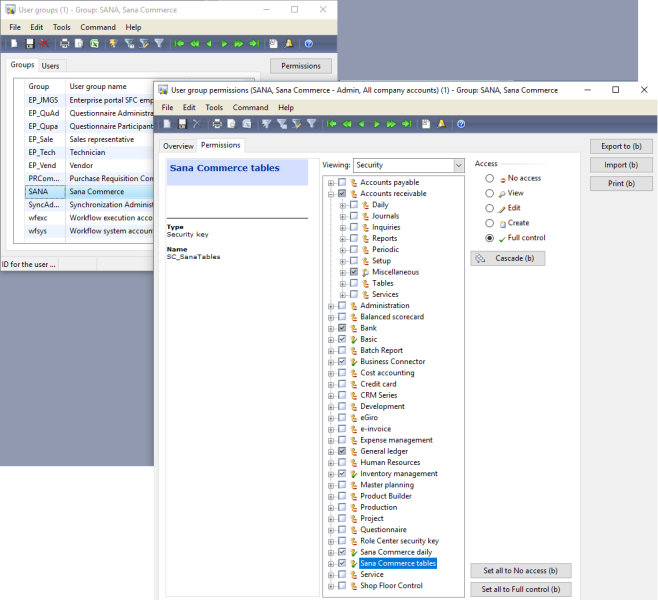Click the New record icon in User groups toolbar
This screenshot has height=600, width=658.
pyautogui.click(x=14, y=43)
